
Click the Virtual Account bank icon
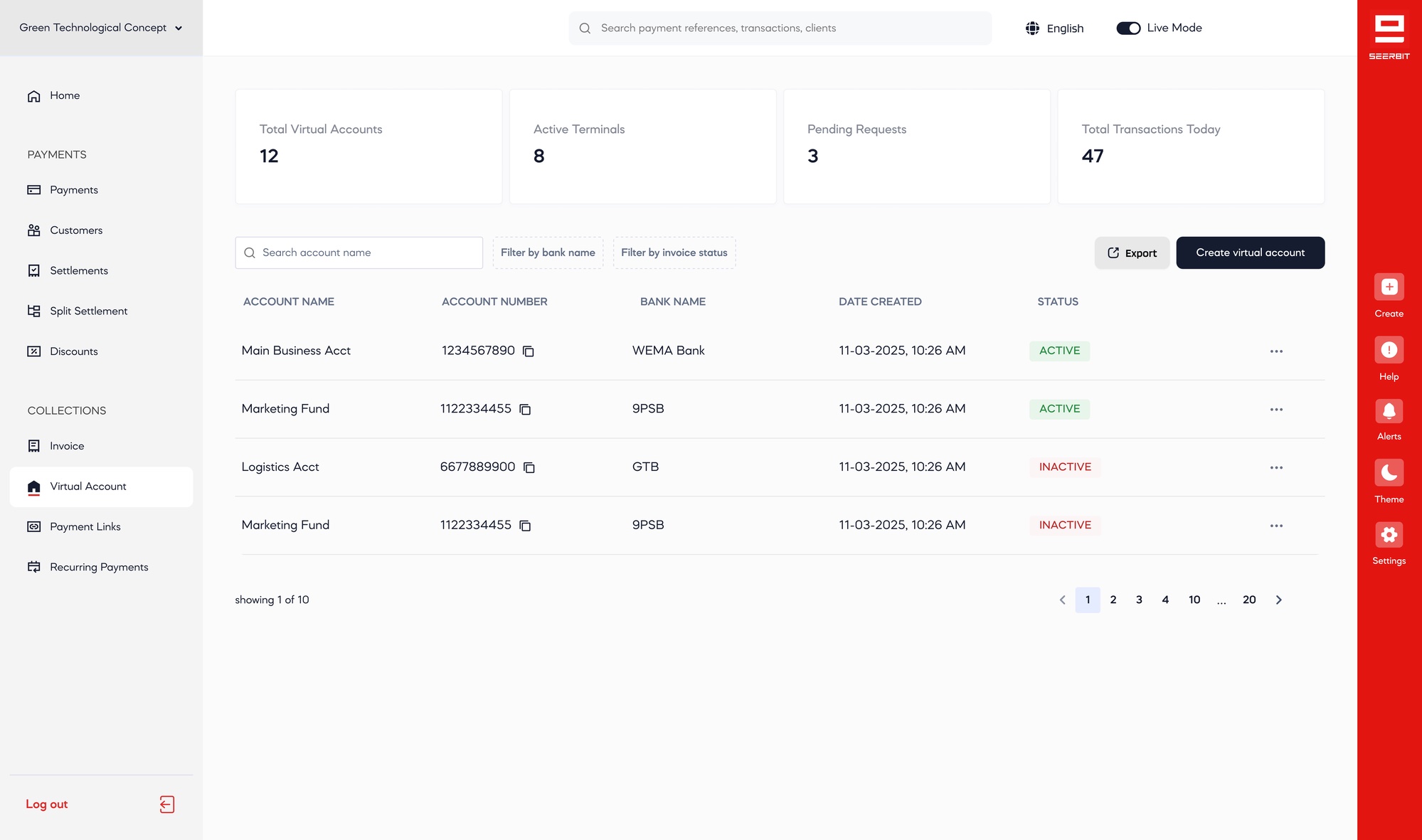click(x=33, y=487)
